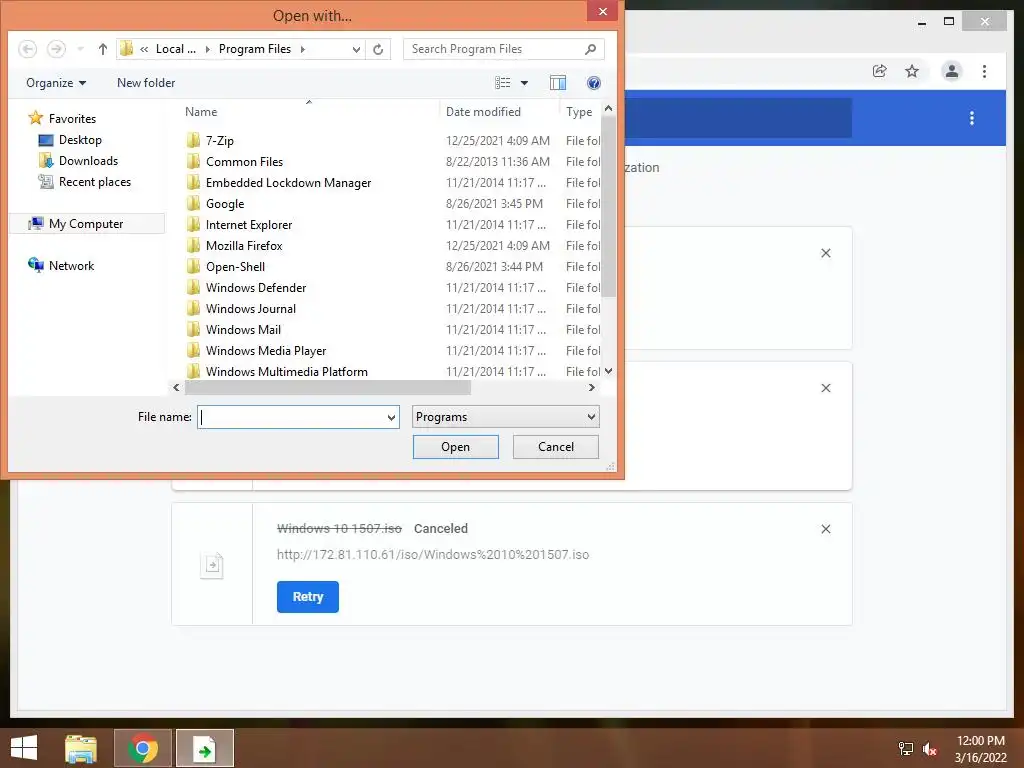This screenshot has height=768, width=1024.
Task: Go forward using the dialog's forward arrow
Action: pyautogui.click(x=56, y=49)
